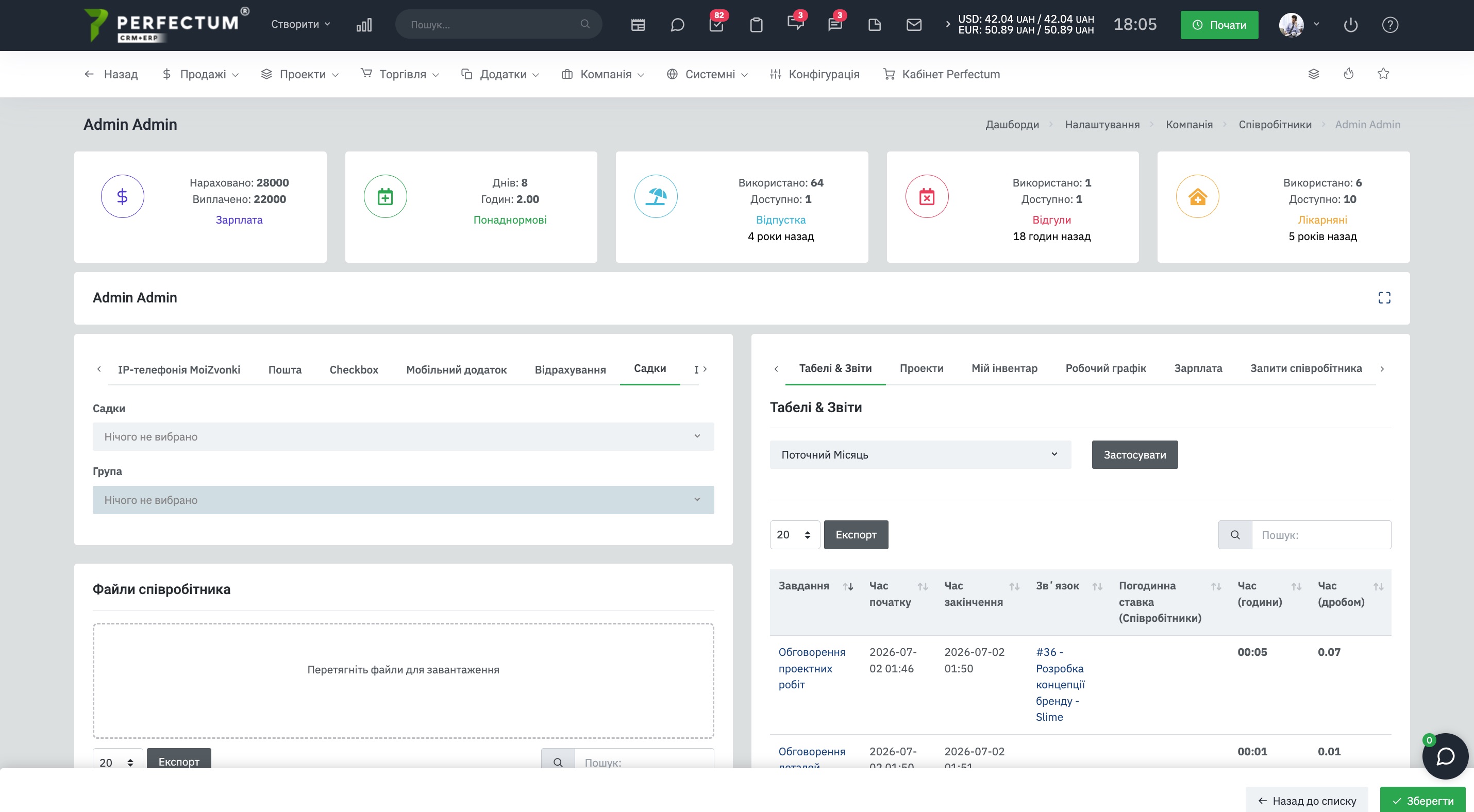This screenshot has height=812, width=1474.
Task: Open the calendar table icon in top bar
Action: pos(638,25)
